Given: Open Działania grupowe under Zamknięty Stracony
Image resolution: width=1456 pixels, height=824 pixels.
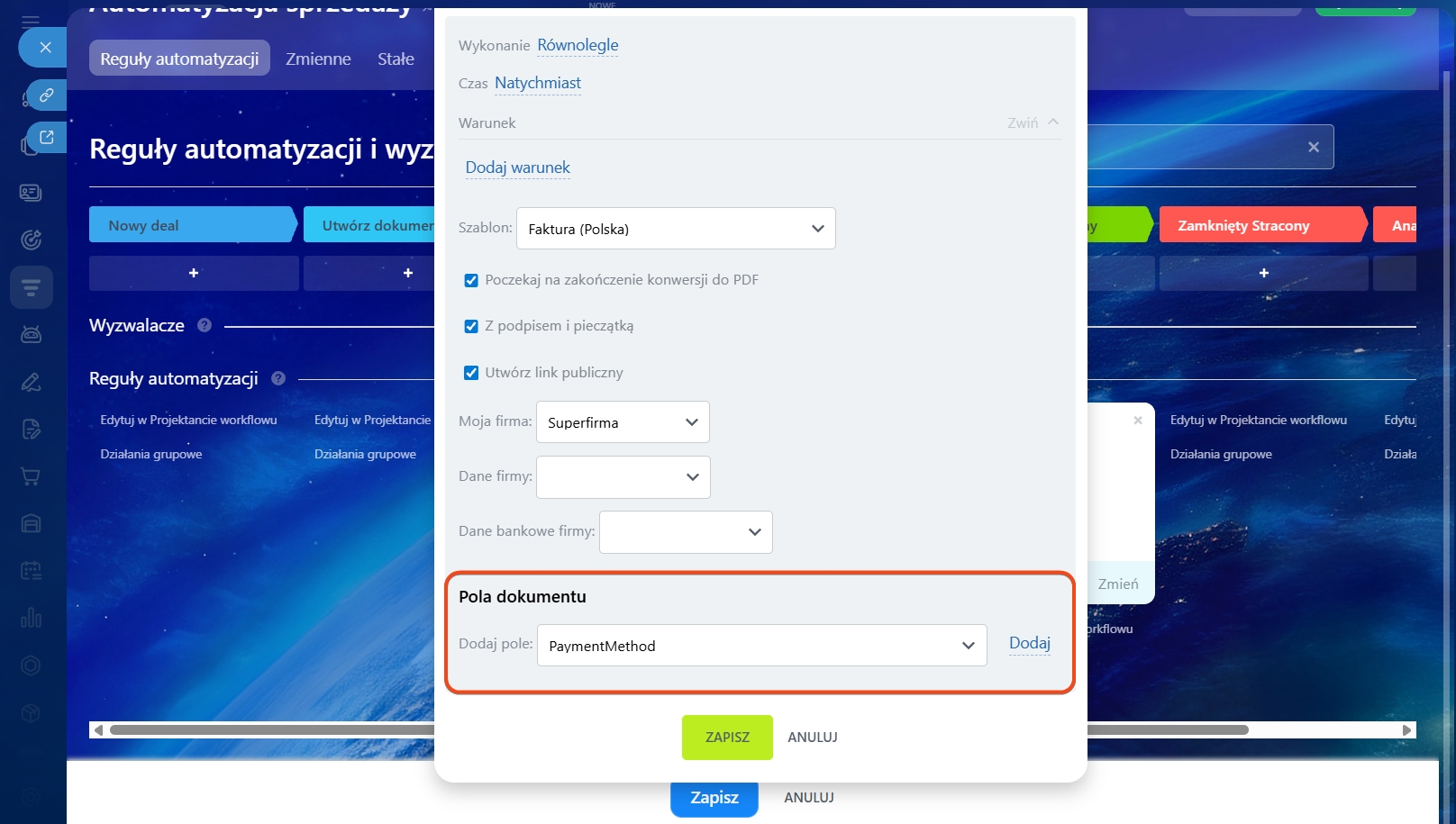Looking at the screenshot, I should (x=1221, y=454).
